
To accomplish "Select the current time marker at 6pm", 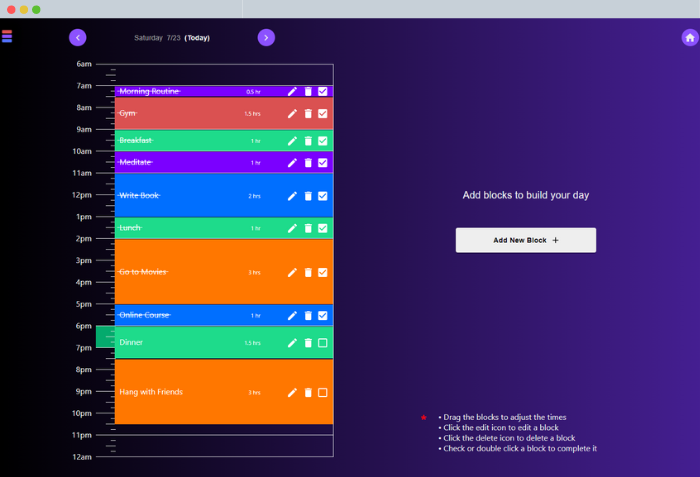I will [105, 336].
